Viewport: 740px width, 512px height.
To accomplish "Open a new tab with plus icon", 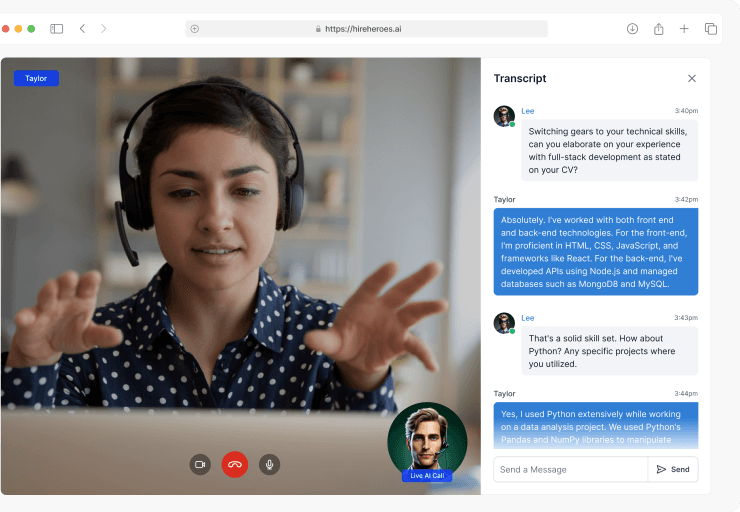I will point(684,29).
